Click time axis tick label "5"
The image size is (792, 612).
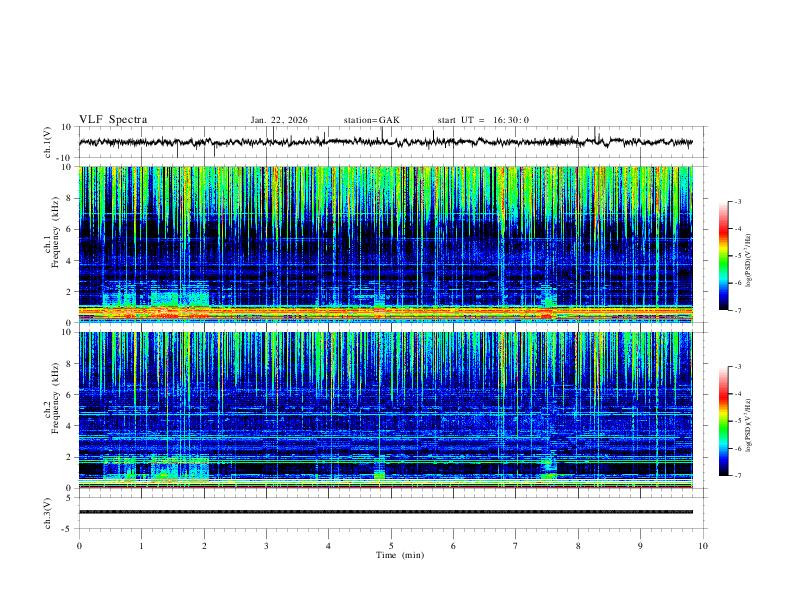[x=391, y=546]
